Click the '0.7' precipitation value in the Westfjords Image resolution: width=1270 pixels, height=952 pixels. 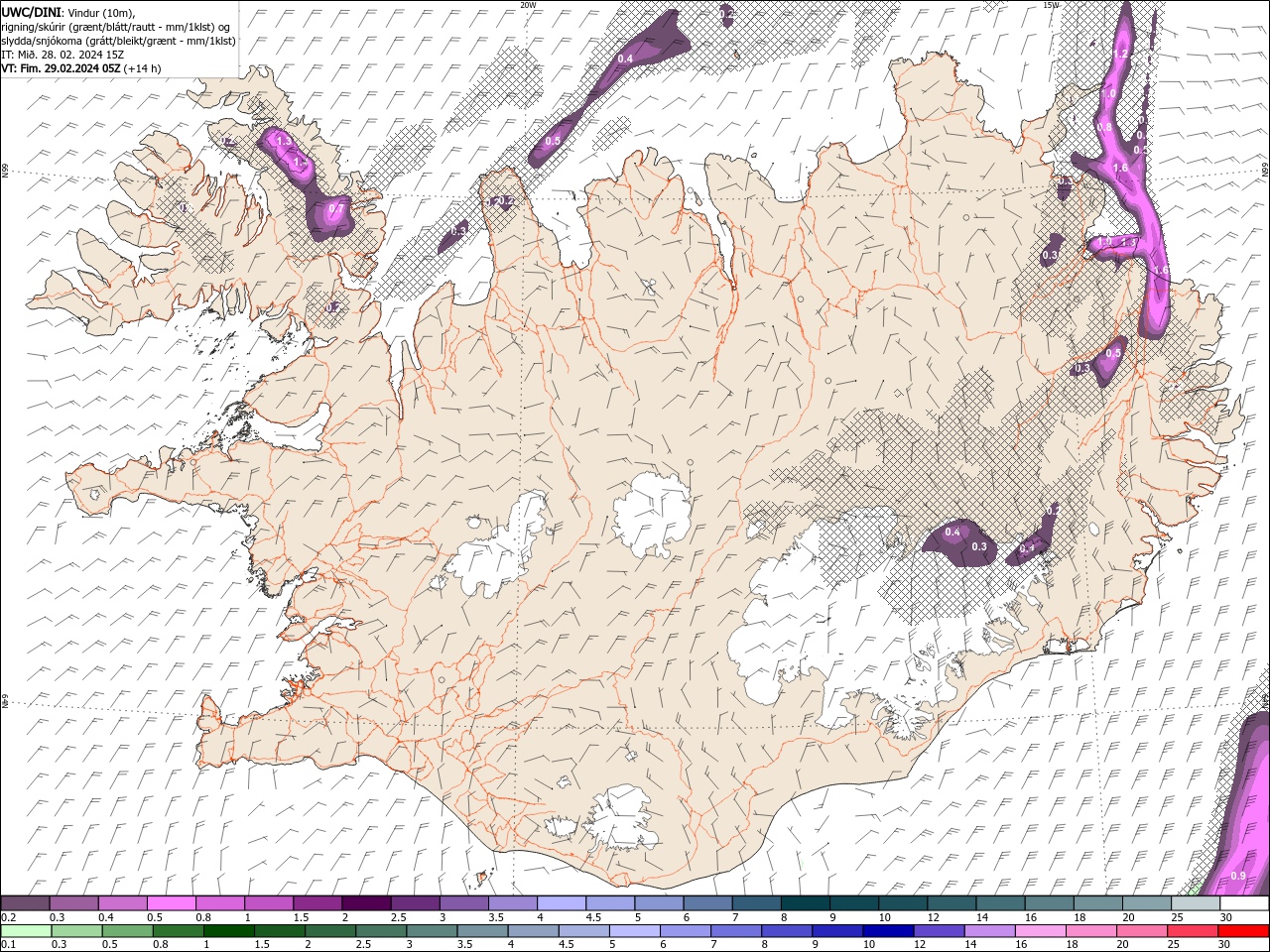coord(334,209)
